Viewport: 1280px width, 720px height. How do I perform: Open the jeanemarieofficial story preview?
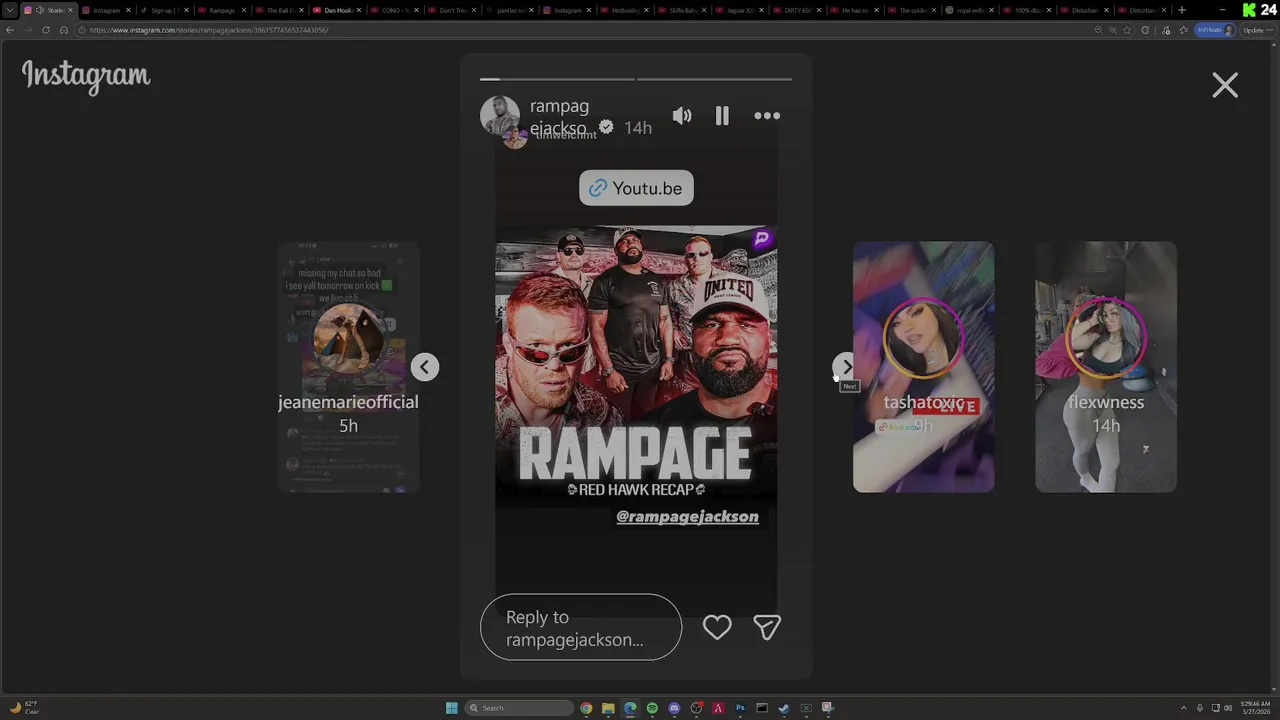348,367
